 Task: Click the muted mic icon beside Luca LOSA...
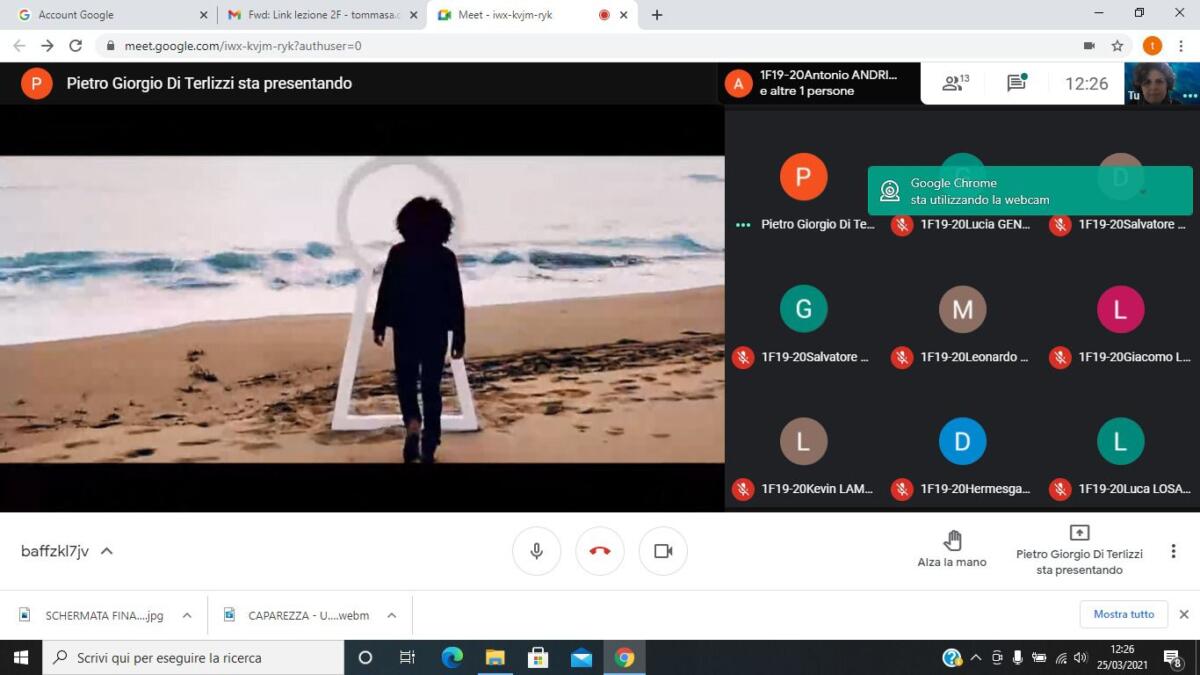(1060, 489)
